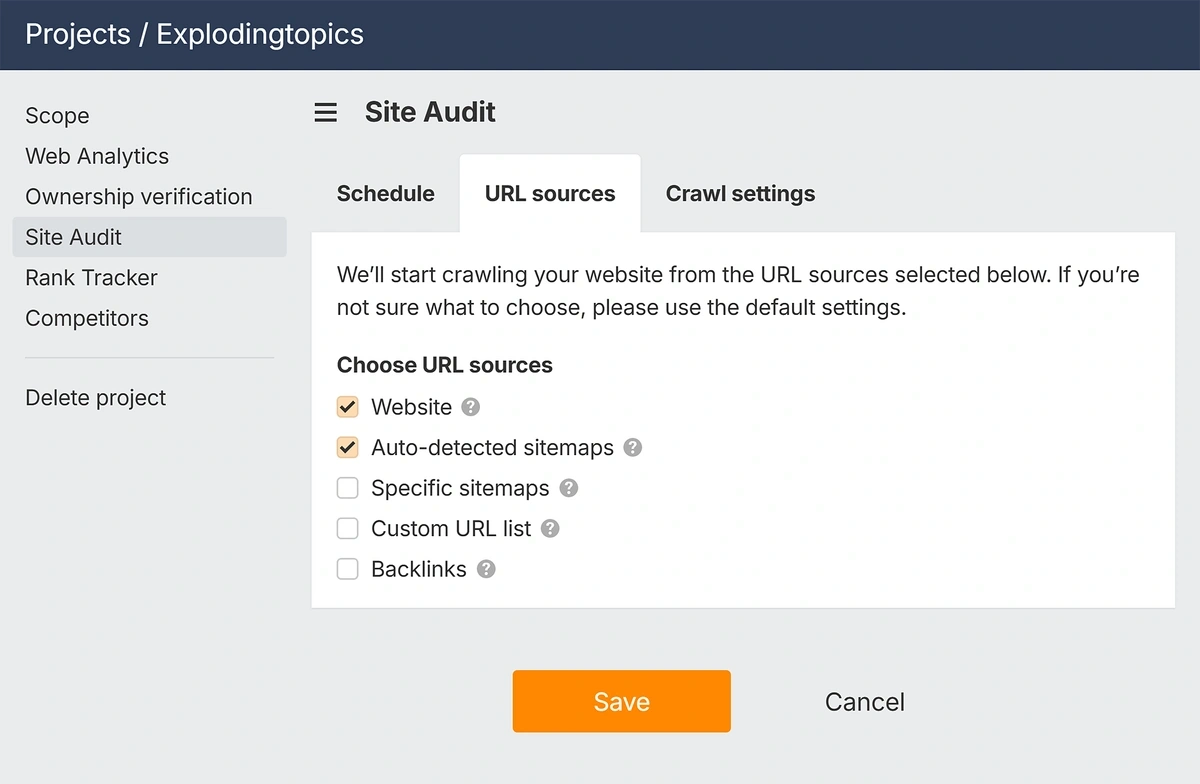1200x784 pixels.
Task: Enable the Specific sitemaps checkbox
Action: (348, 488)
